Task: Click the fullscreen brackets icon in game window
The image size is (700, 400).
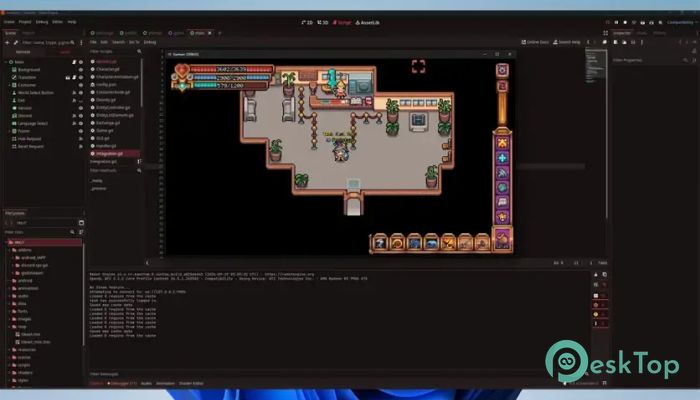Action: (418, 67)
